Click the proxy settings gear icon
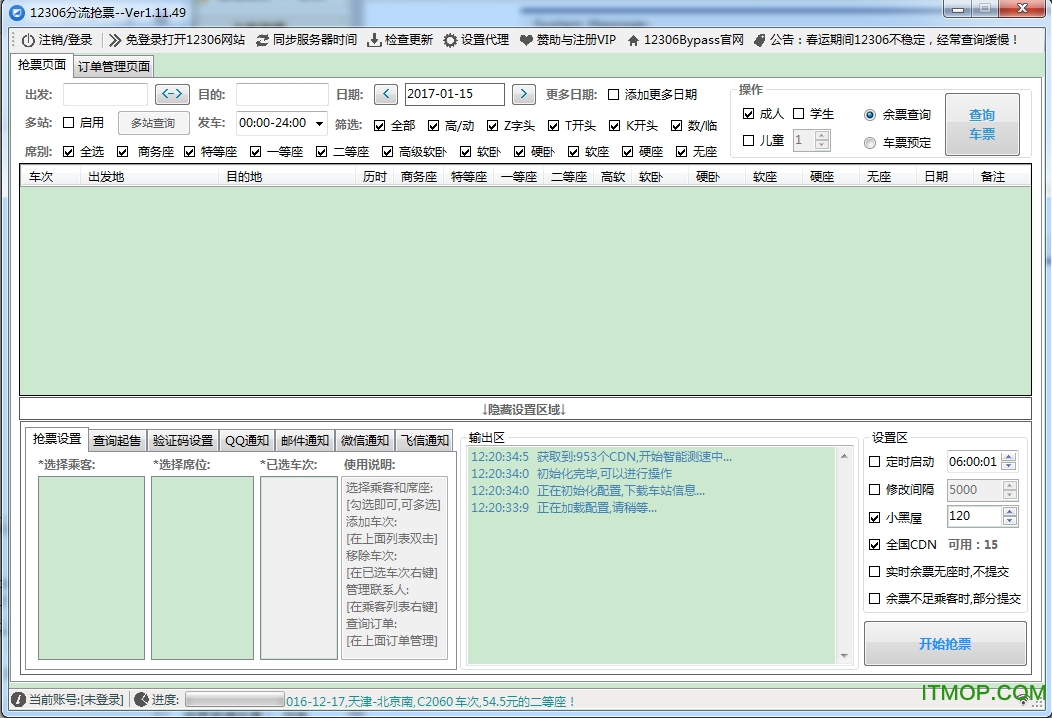The height and width of the screenshot is (718, 1052). tap(450, 40)
